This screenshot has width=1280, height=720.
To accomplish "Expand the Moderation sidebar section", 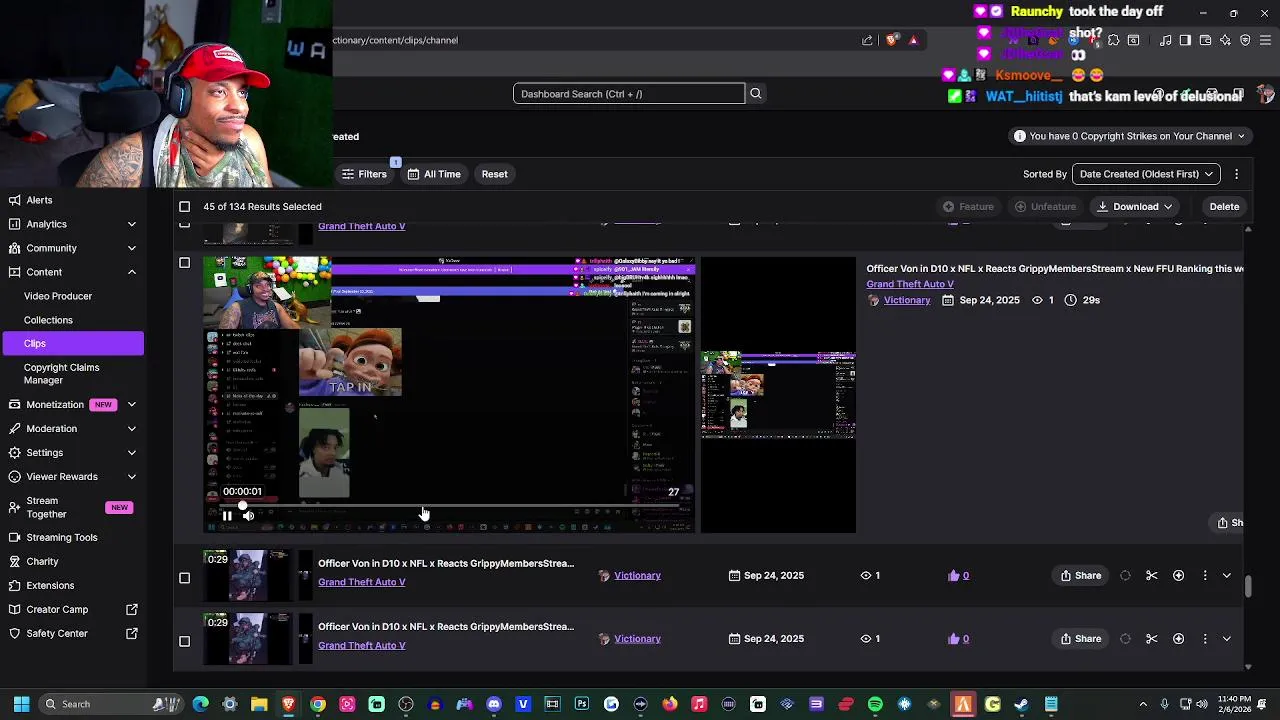I will [131, 429].
